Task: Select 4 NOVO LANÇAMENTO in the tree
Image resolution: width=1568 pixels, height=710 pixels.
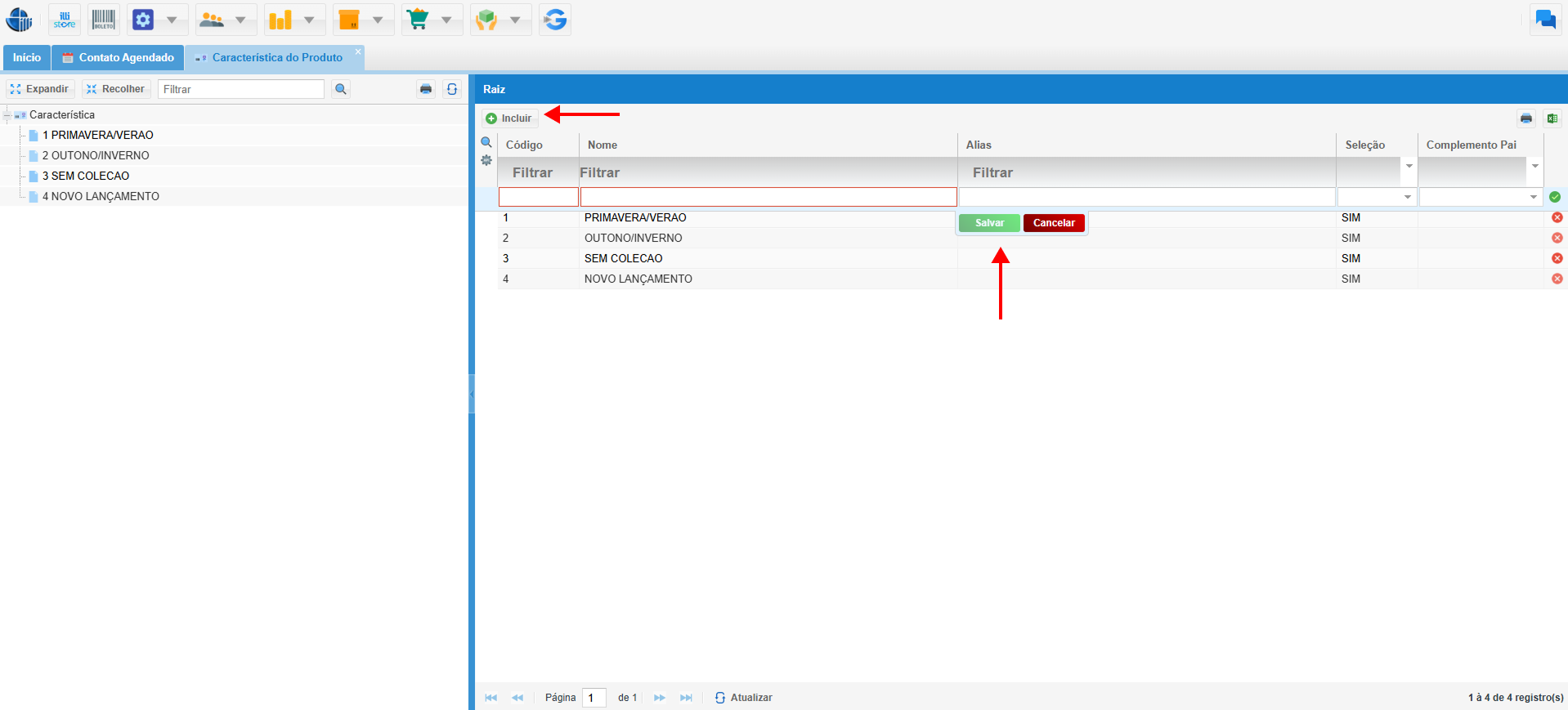Action: pos(101,196)
